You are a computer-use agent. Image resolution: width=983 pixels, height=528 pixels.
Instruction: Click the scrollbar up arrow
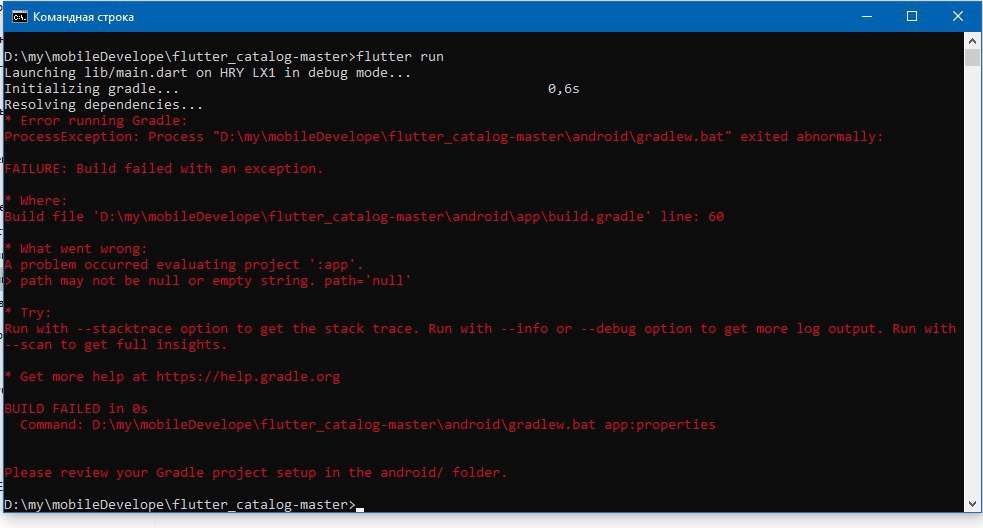click(x=972, y=41)
